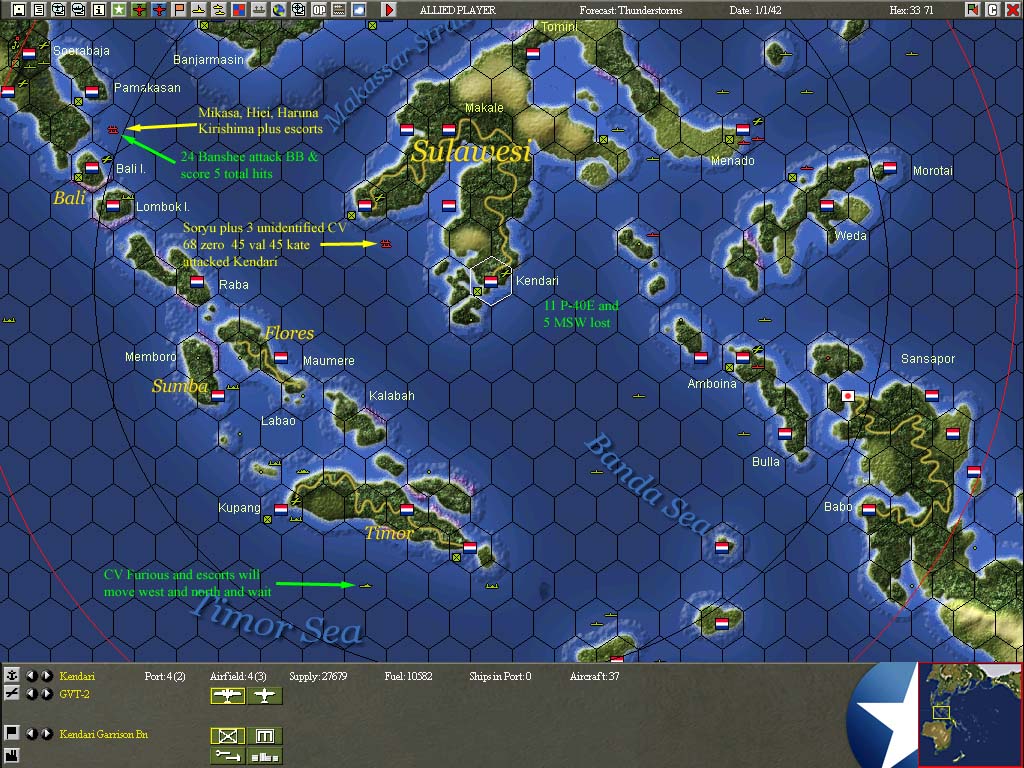Click the 'Date: 1/1/42' status text

tap(756, 10)
